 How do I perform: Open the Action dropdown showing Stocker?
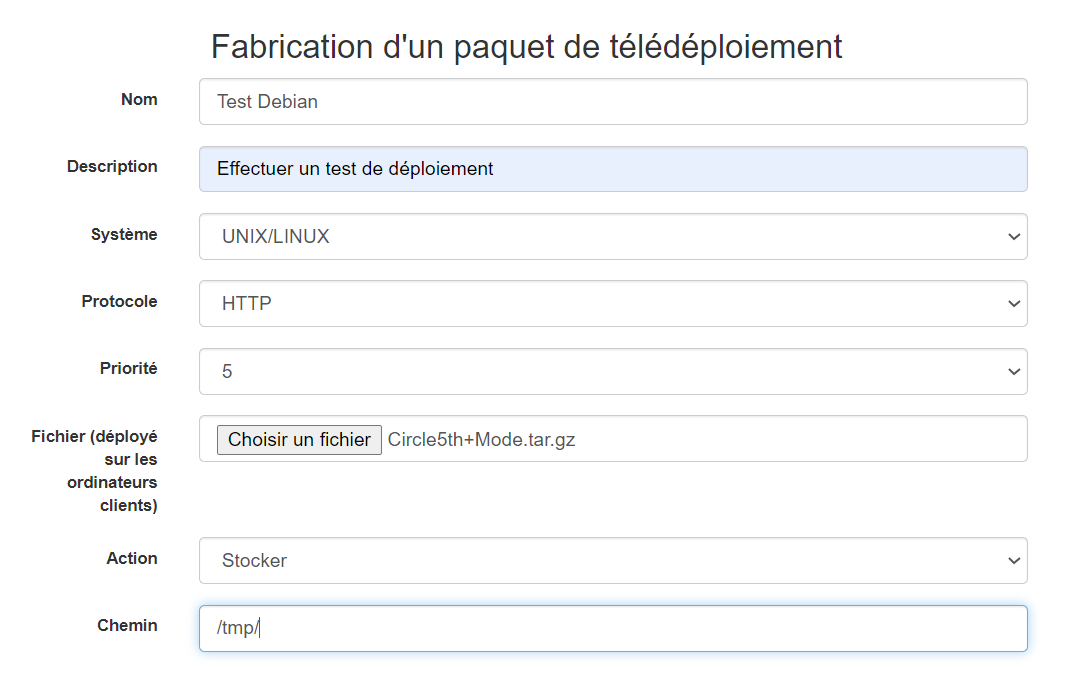click(x=613, y=560)
